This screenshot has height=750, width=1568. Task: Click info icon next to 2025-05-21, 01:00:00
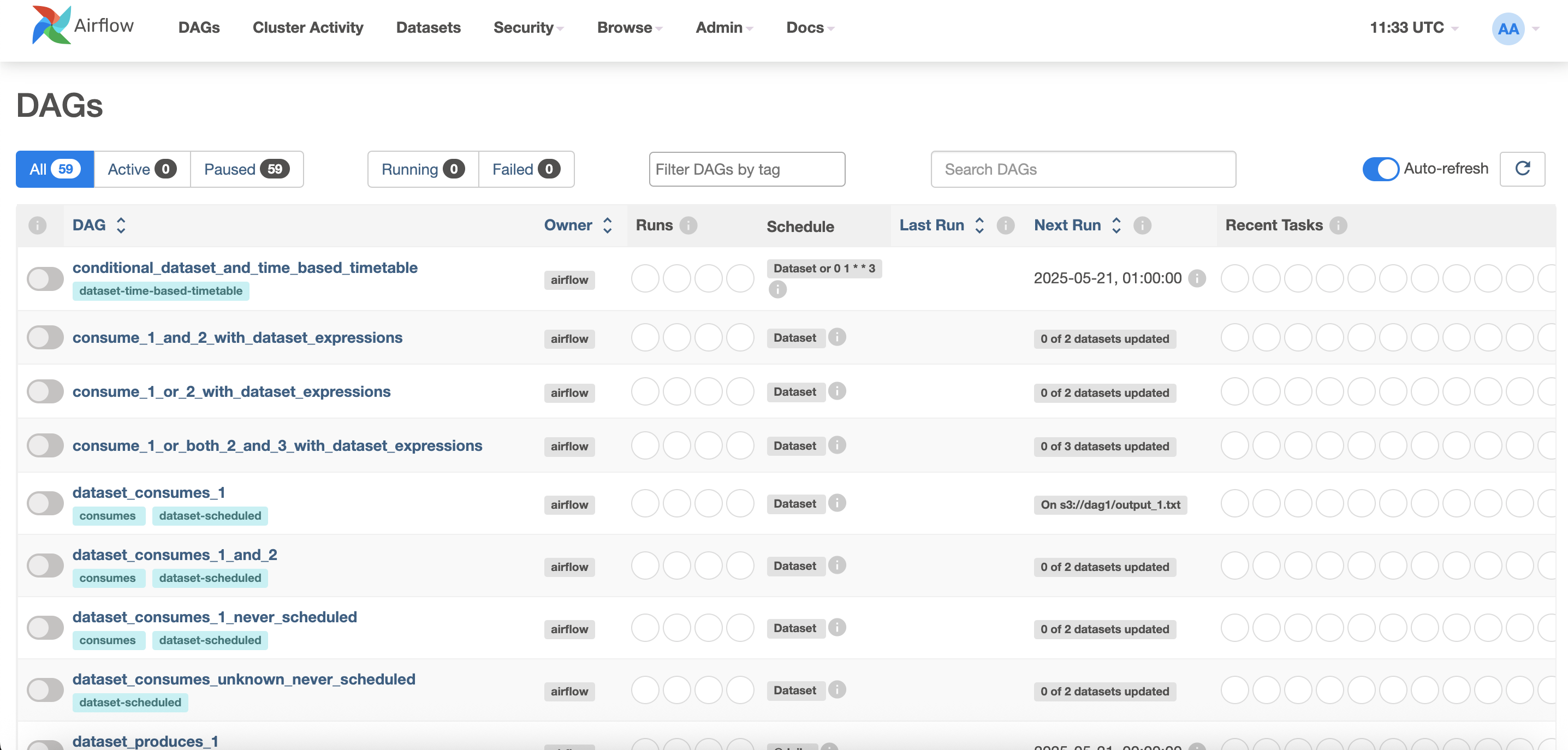click(1197, 278)
